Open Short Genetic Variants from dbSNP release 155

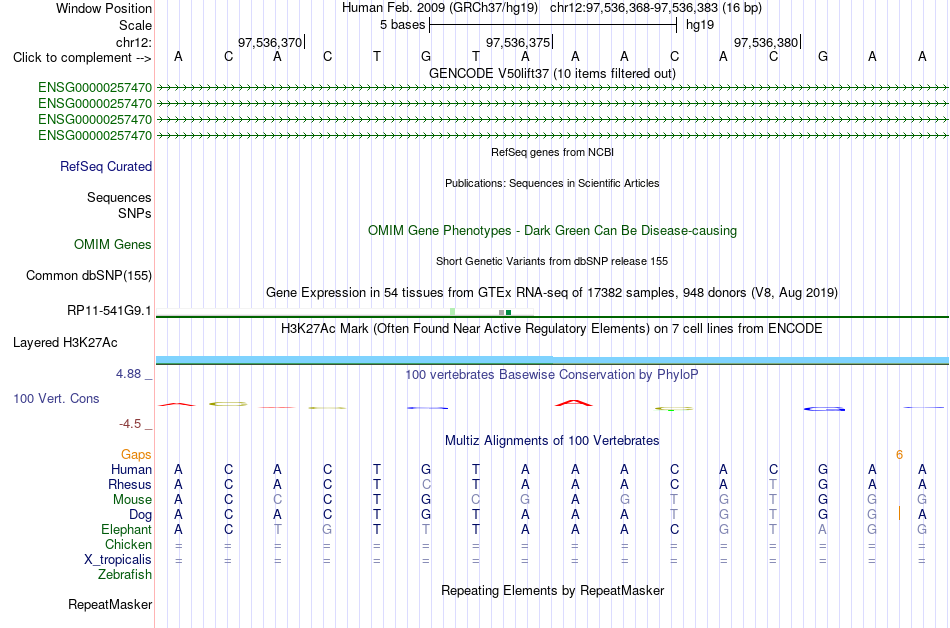pyautogui.click(x=552, y=261)
